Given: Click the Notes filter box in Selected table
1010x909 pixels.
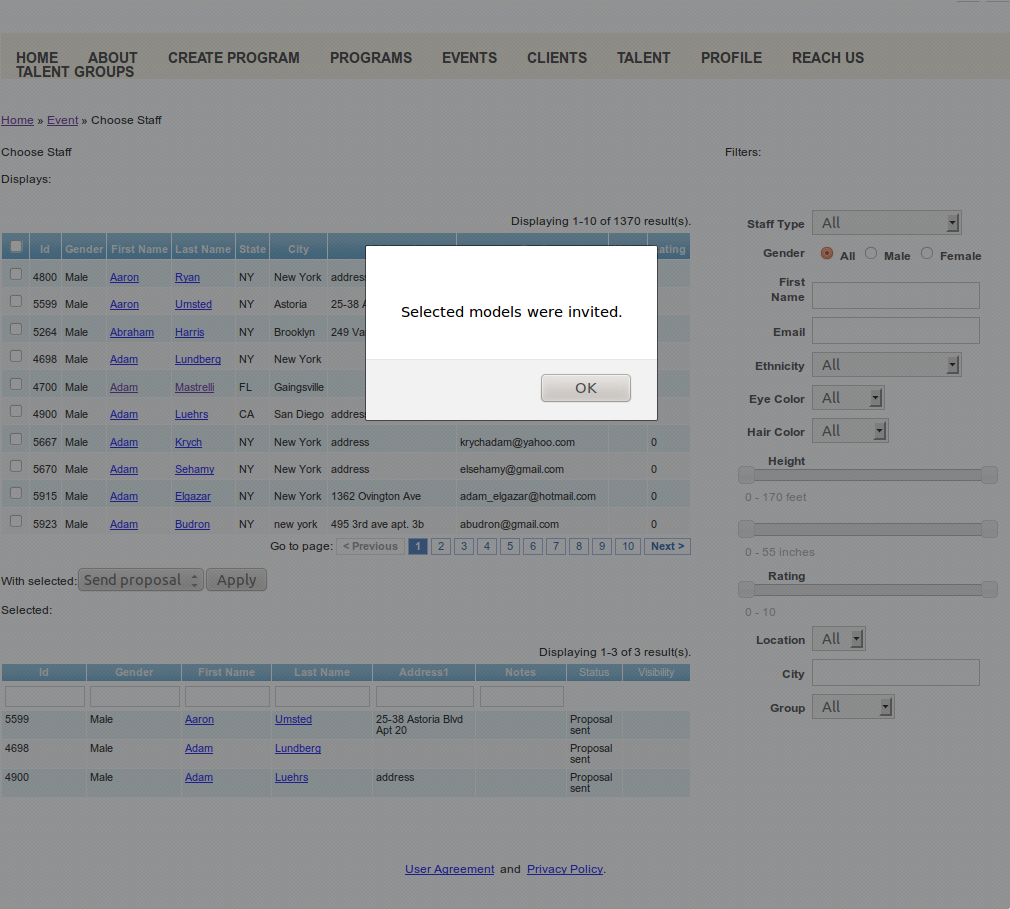Looking at the screenshot, I should pos(522,696).
